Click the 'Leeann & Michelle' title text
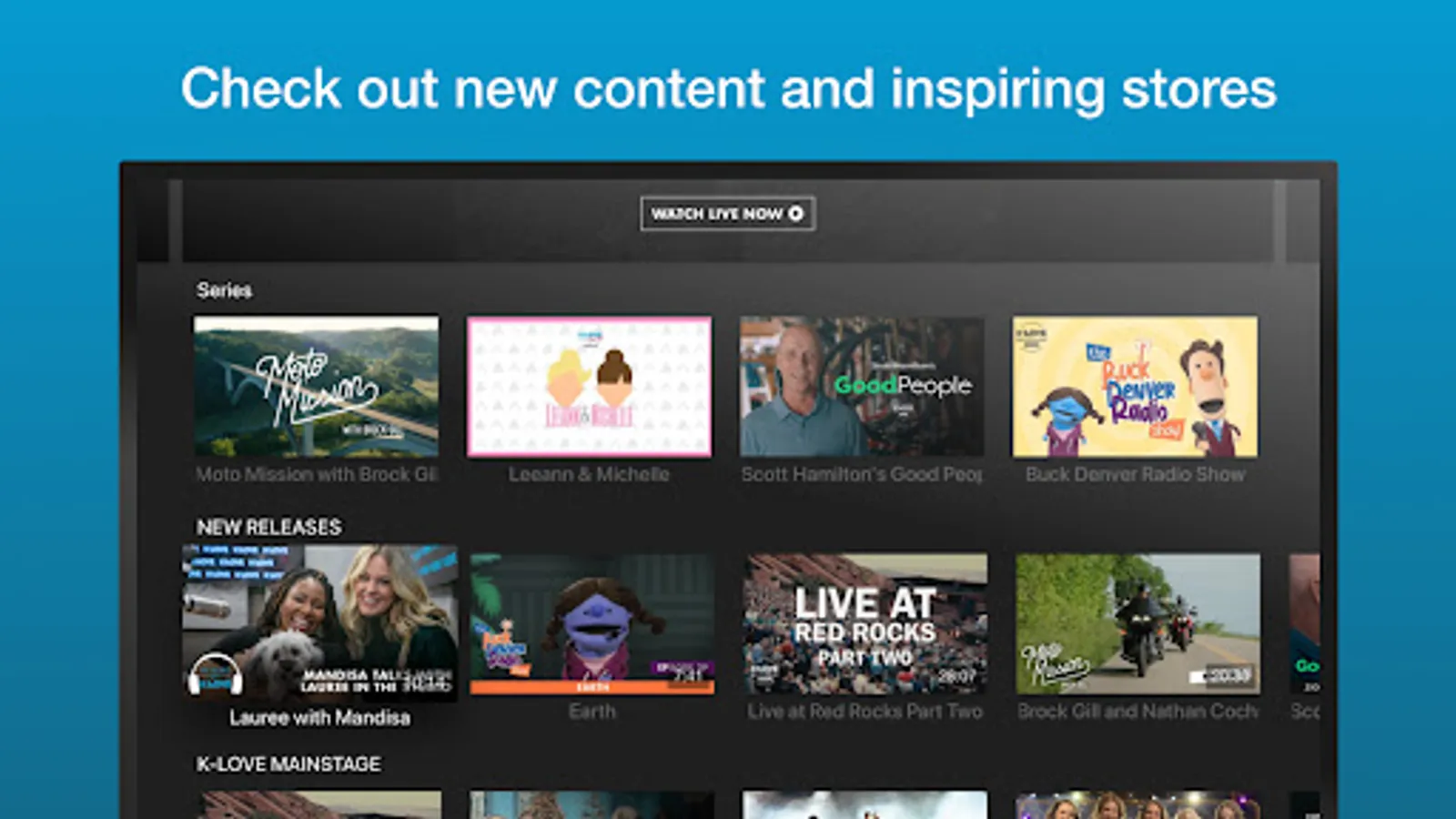 point(589,474)
